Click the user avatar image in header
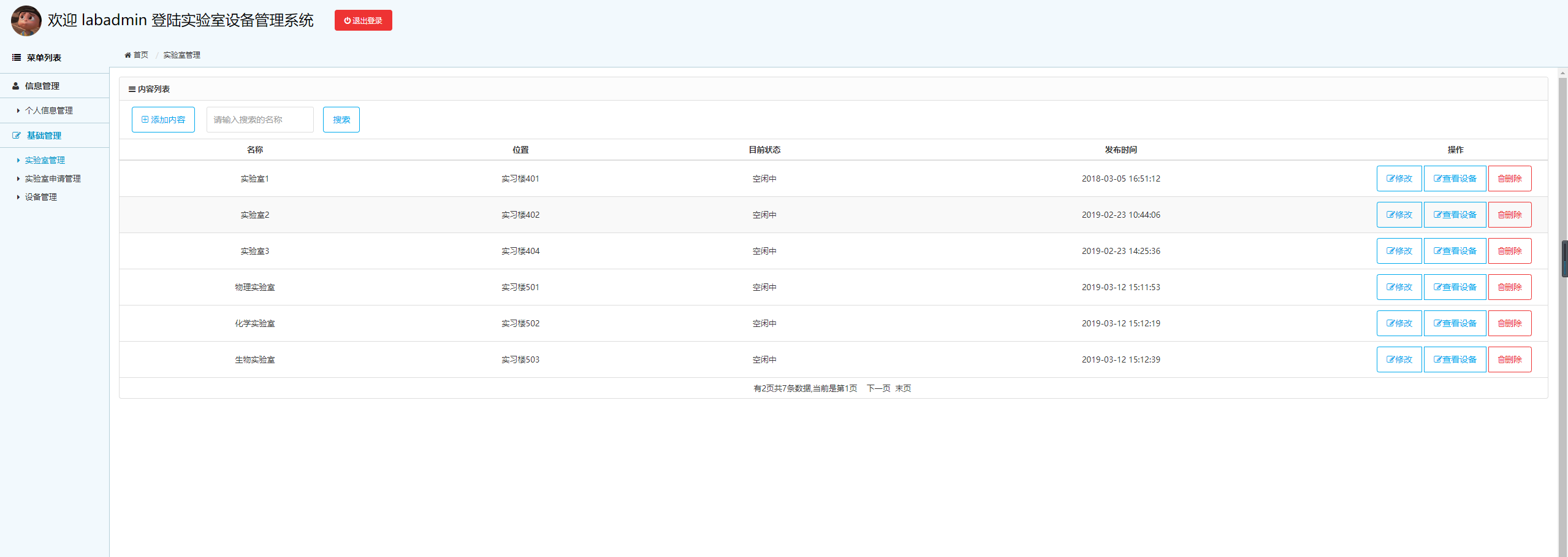 (x=26, y=20)
